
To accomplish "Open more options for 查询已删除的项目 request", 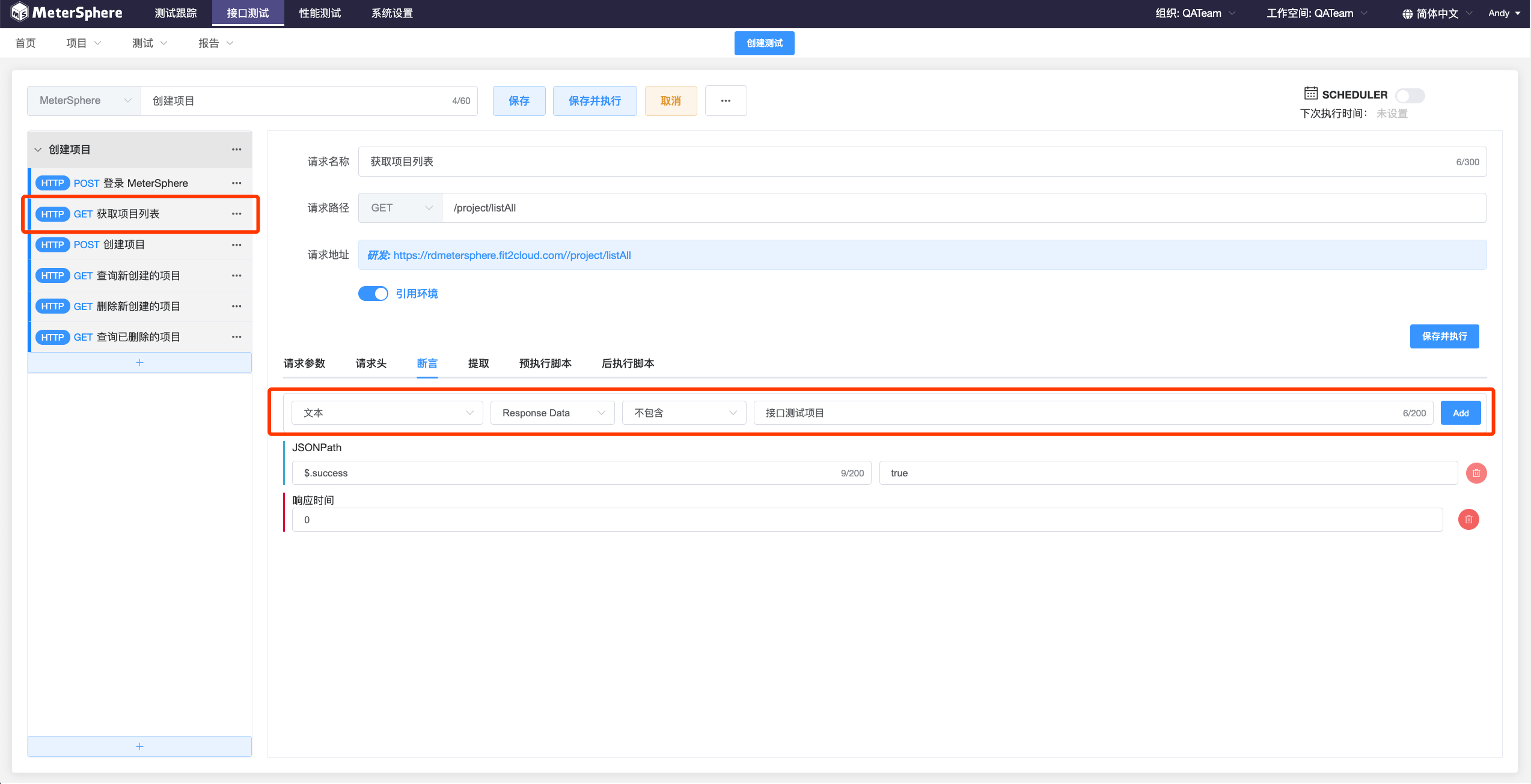I will pos(236,337).
